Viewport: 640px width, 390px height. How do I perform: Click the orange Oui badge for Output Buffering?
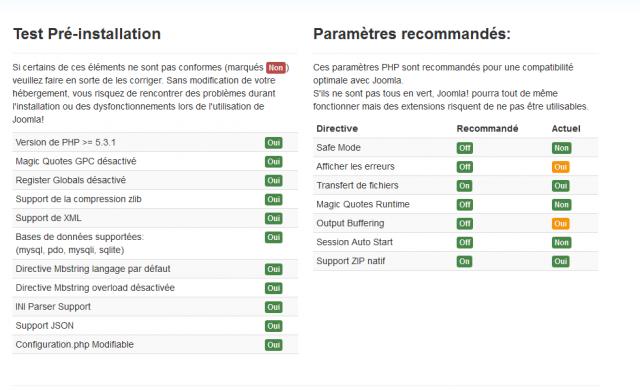tap(560, 224)
